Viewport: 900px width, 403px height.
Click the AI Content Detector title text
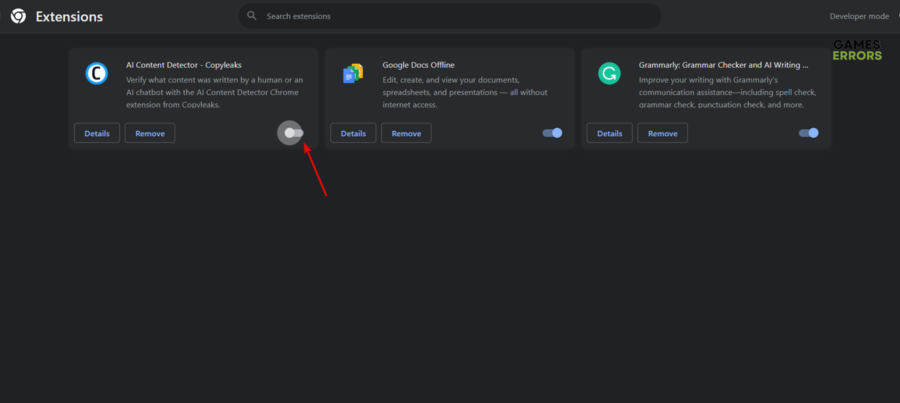pyautogui.click(x=186, y=65)
